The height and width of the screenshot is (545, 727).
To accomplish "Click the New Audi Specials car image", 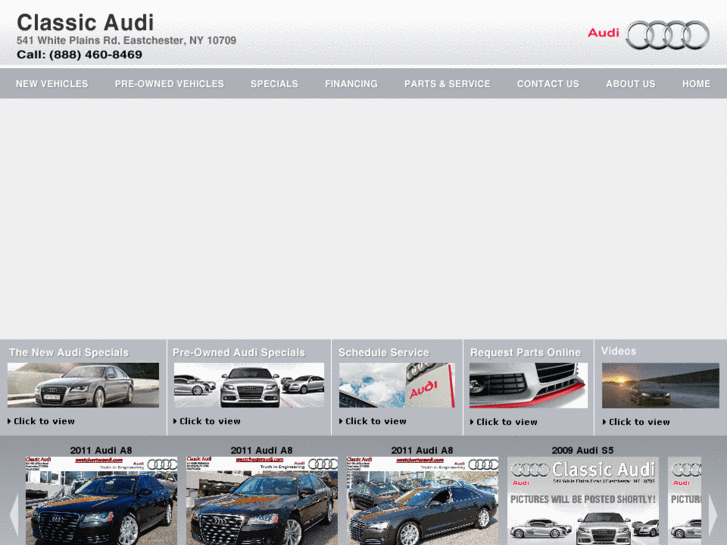I will (x=83, y=385).
